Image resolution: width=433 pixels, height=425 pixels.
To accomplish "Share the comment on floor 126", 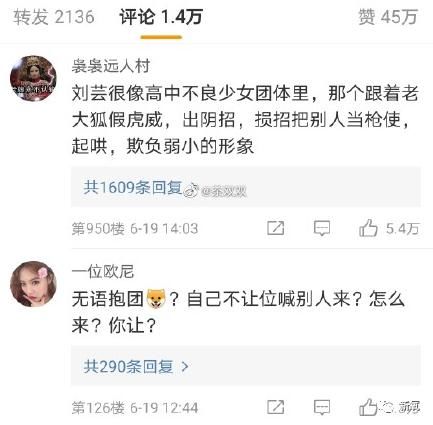I will 276,407.
